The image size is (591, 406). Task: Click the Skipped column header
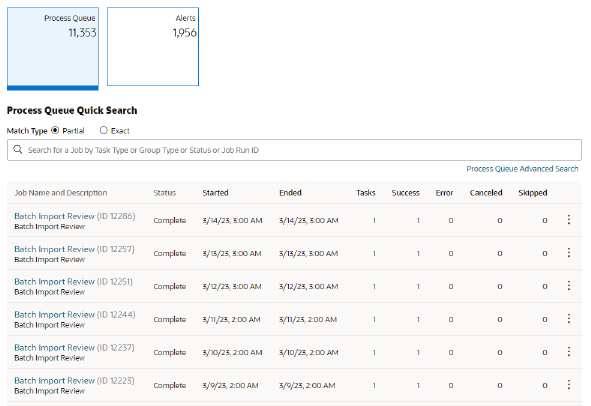tap(533, 193)
